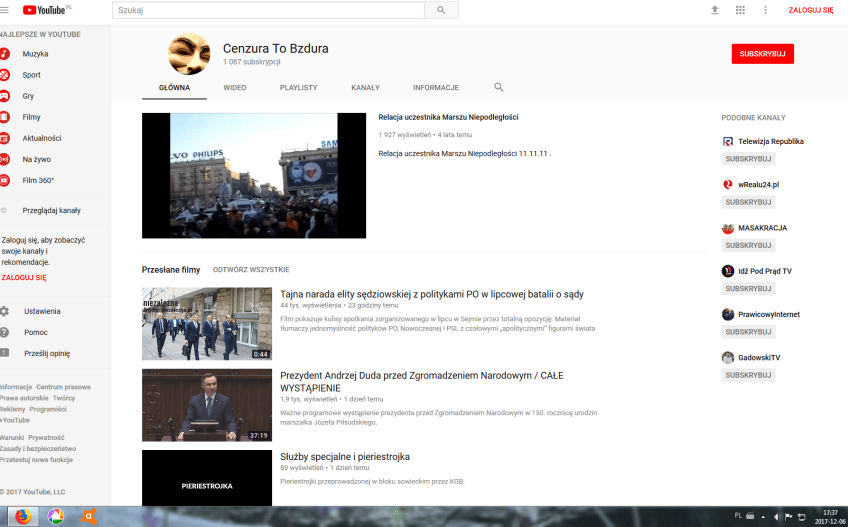Switch to the PLAYLISTY tab

click(298, 88)
